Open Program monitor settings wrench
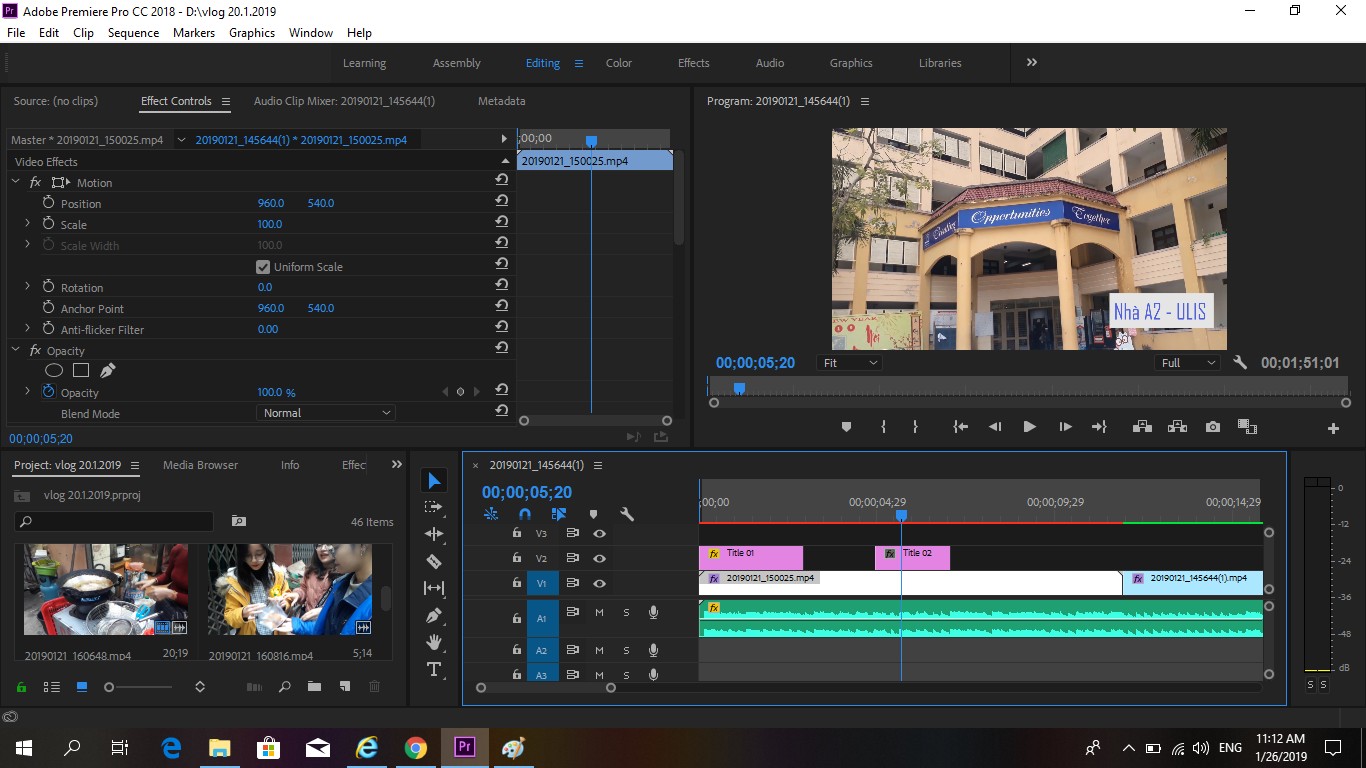This screenshot has height=768, width=1366. (x=1240, y=363)
